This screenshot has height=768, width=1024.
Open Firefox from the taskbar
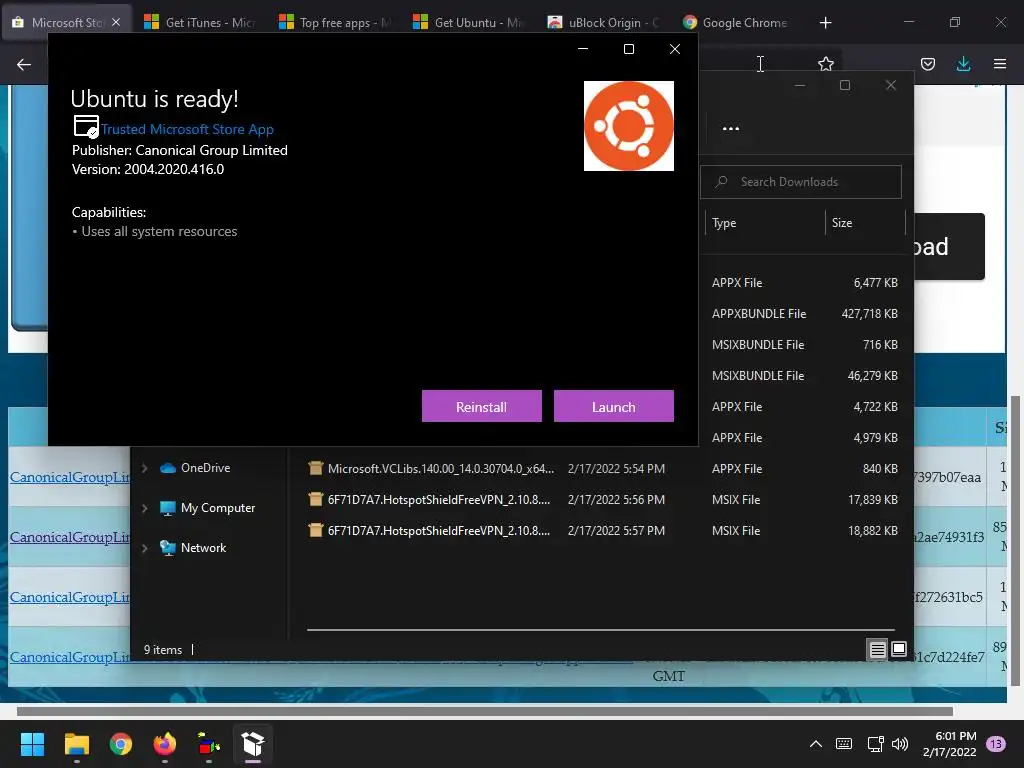click(165, 744)
